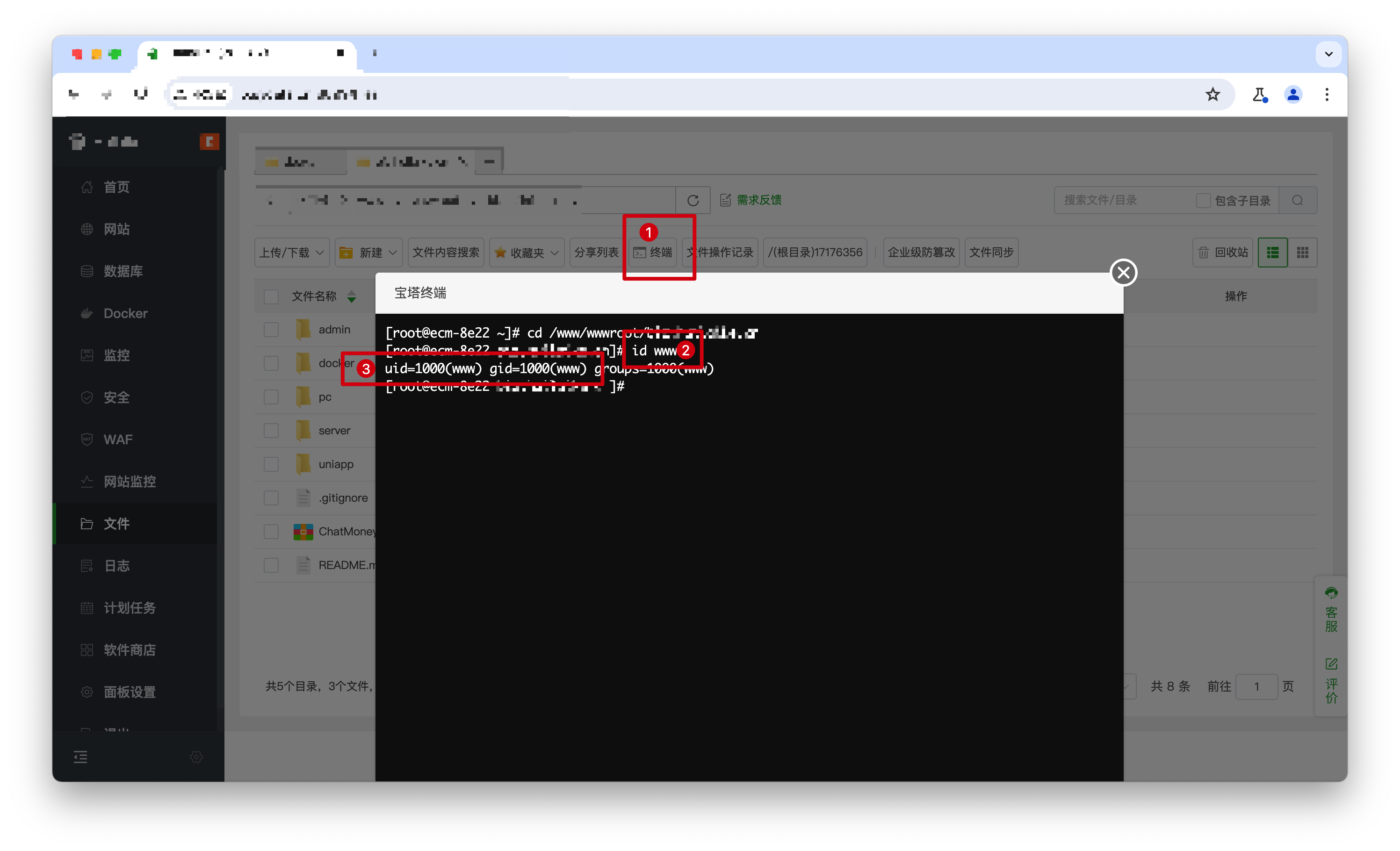Viewport: 1400px width, 851px height.
Task: Open 数据库 database section
Action: pos(123,271)
